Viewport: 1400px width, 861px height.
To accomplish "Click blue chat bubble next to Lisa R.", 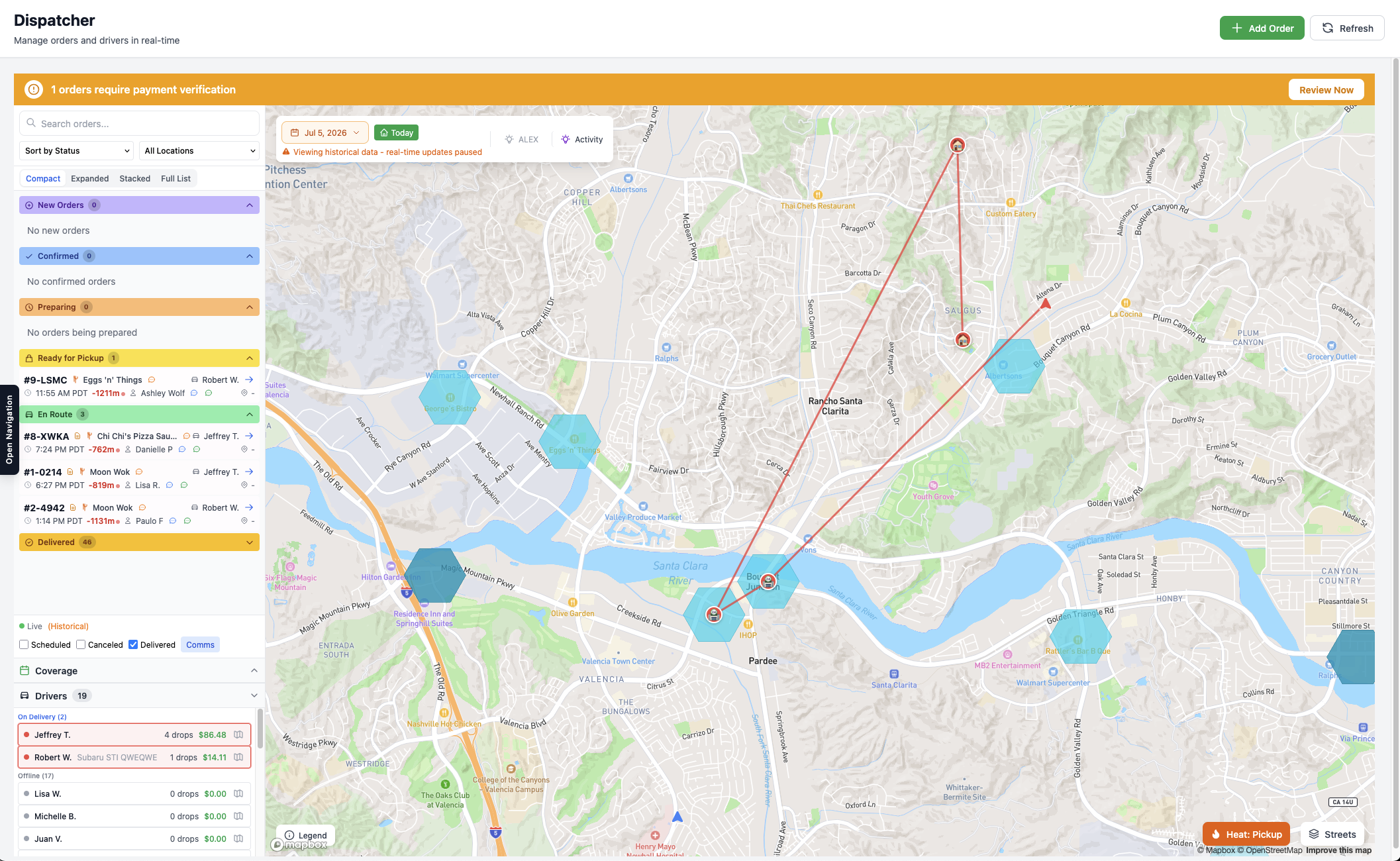I will [x=170, y=485].
